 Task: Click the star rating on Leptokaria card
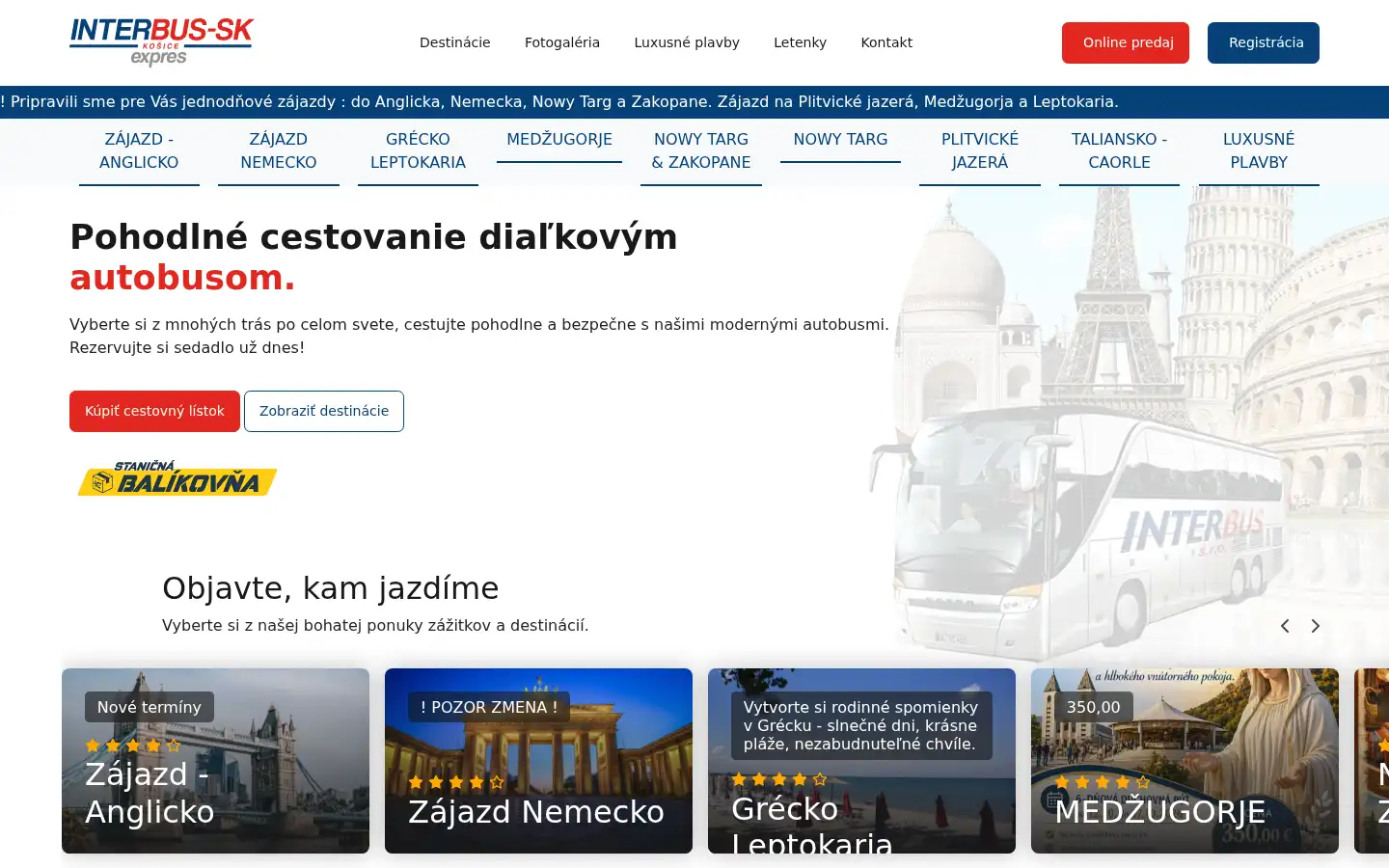point(779,779)
